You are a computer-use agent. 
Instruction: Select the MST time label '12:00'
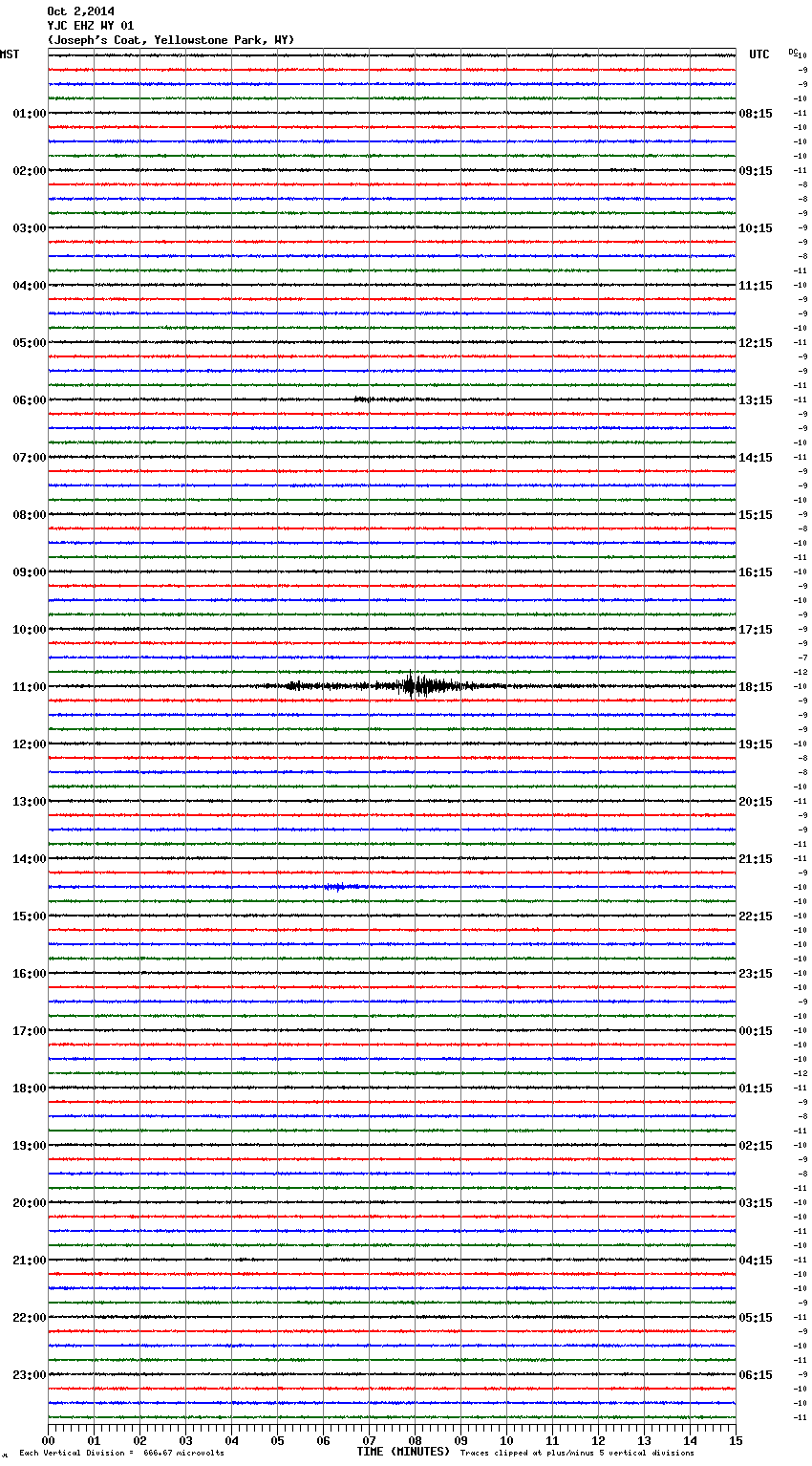[29, 744]
